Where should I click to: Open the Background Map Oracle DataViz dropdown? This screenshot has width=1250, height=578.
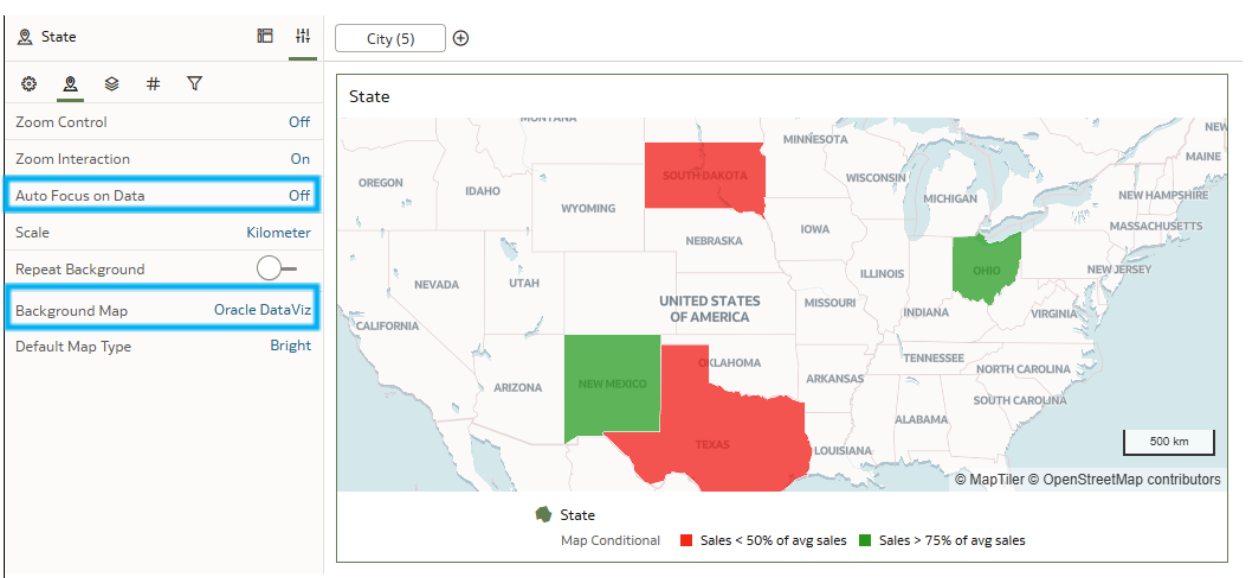(262, 310)
